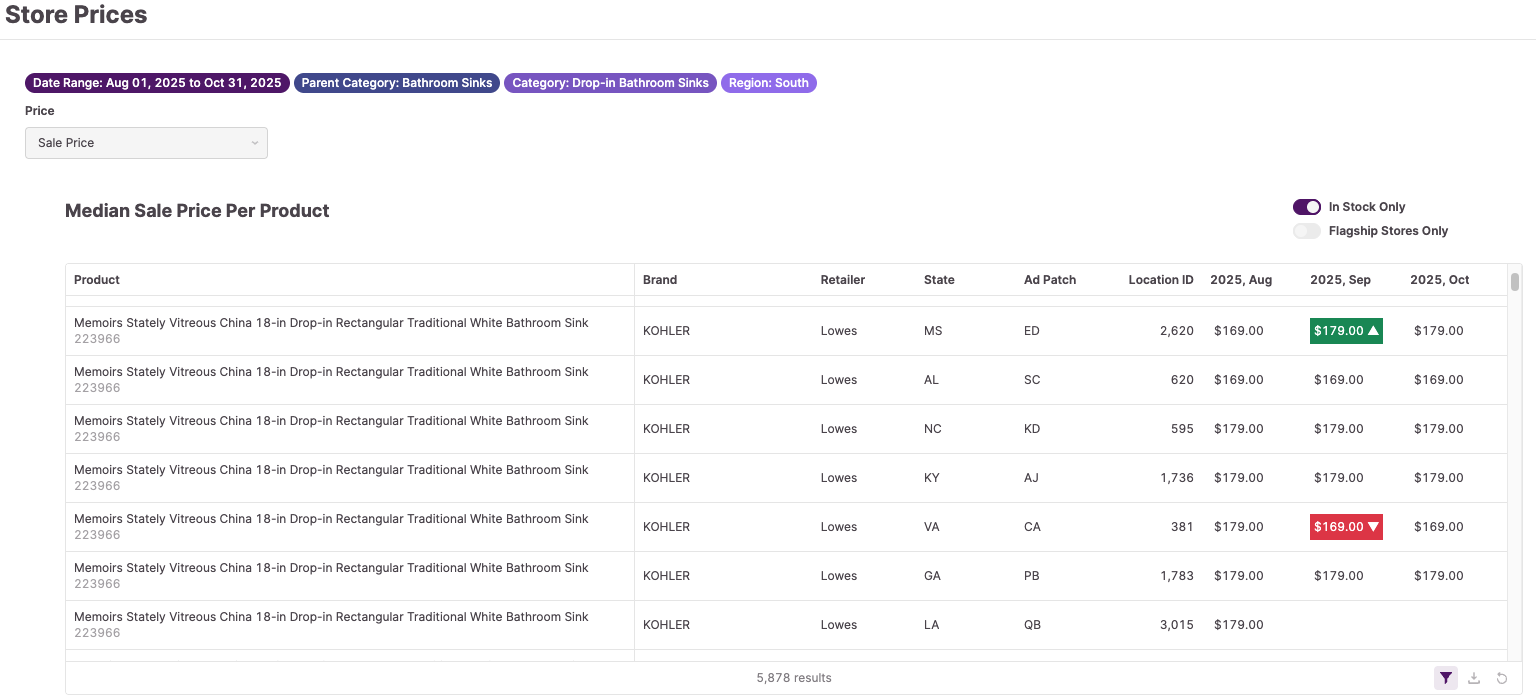Click the Date Range filter chip
The height and width of the screenshot is (700, 1536).
(x=157, y=83)
